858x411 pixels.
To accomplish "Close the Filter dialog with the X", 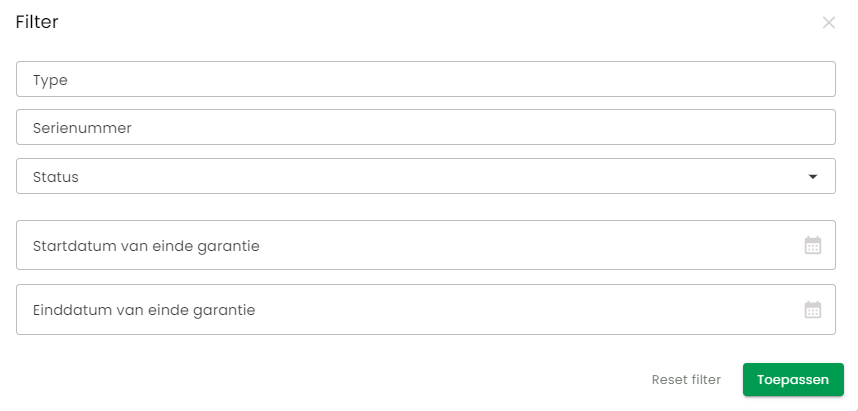I will pyautogui.click(x=829, y=22).
